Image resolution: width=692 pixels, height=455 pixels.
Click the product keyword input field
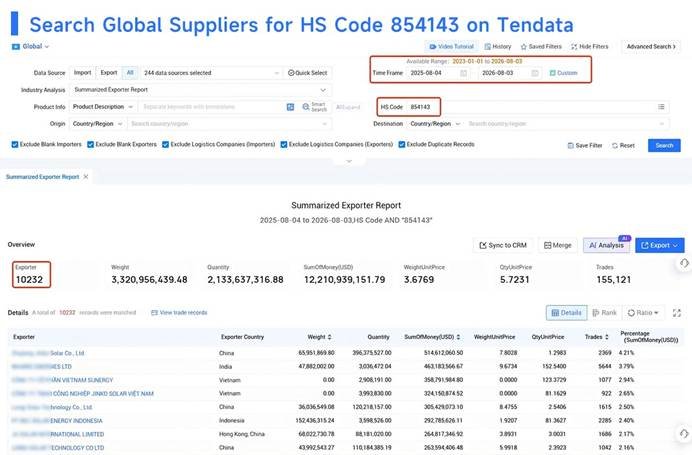212,107
